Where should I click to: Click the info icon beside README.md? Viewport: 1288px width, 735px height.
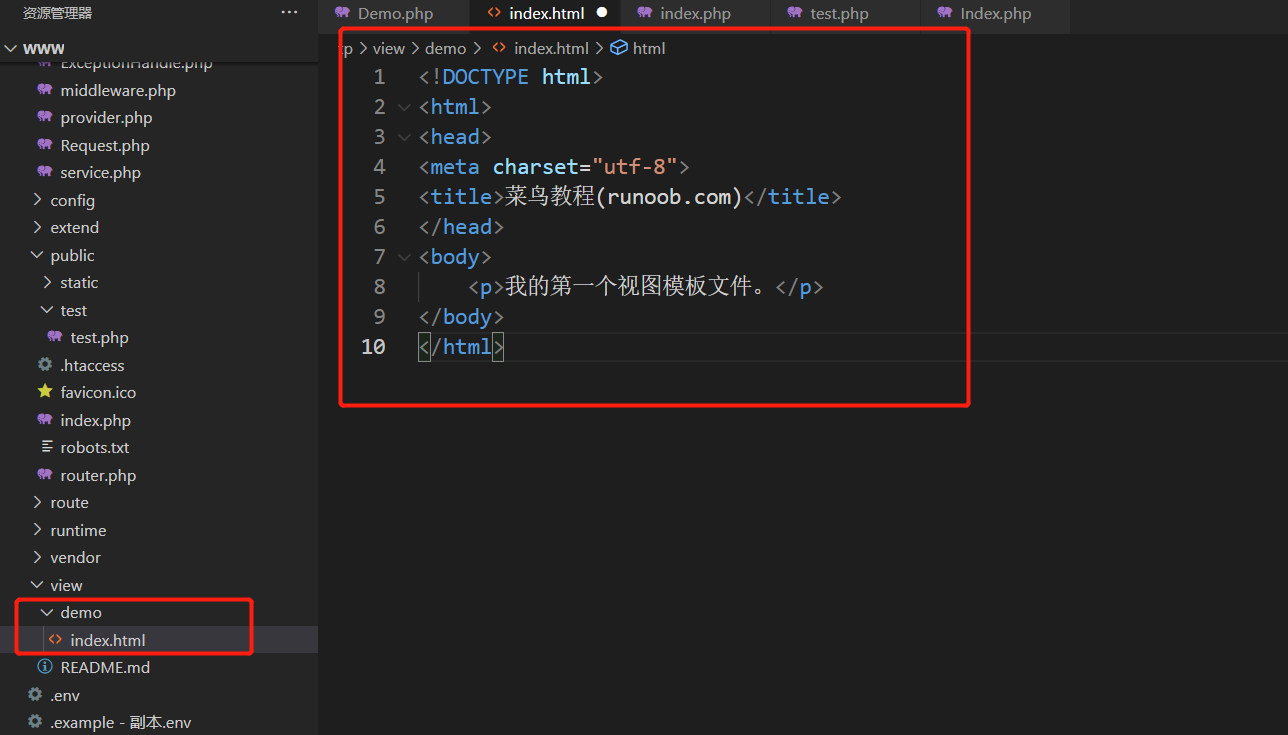(x=44, y=667)
